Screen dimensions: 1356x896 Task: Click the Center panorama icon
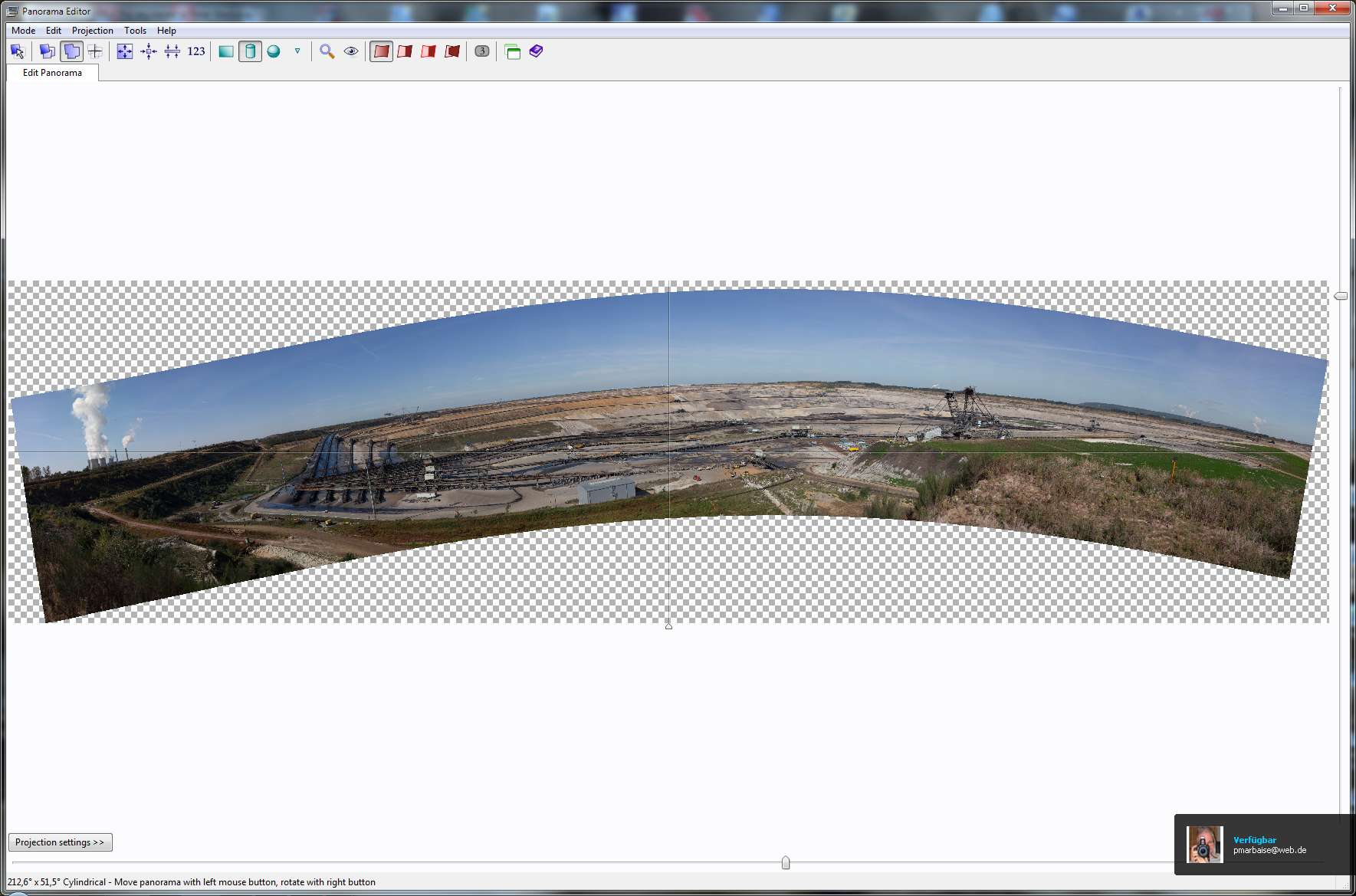click(x=149, y=51)
